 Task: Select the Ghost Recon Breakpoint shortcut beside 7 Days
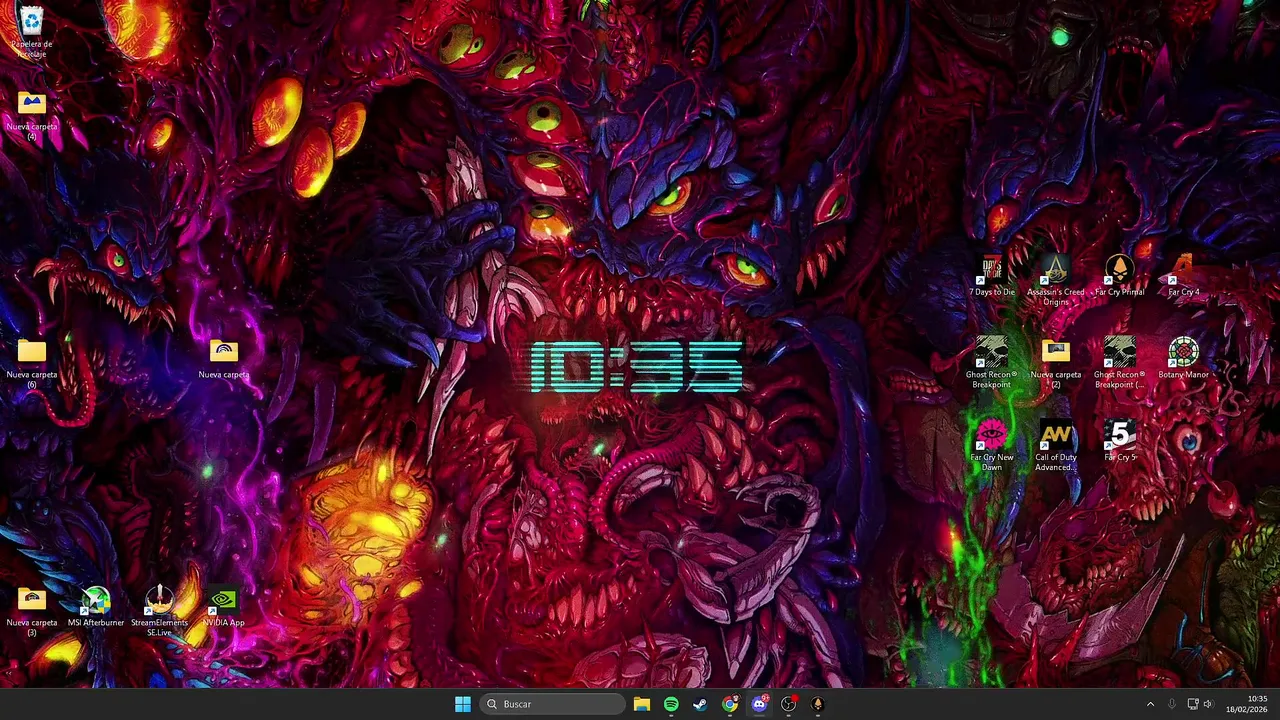(x=992, y=363)
